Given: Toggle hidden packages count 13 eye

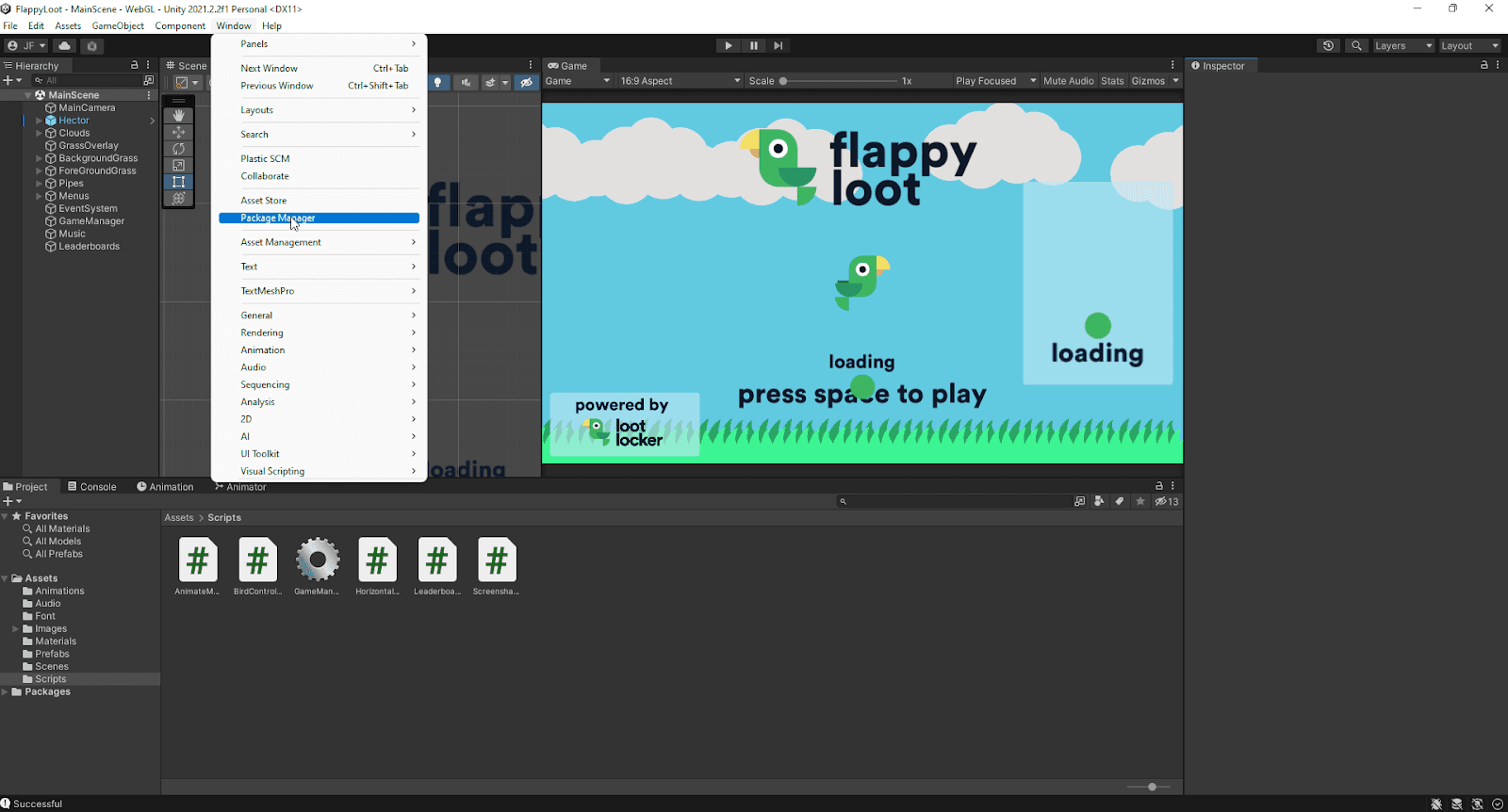Looking at the screenshot, I should point(1167,501).
